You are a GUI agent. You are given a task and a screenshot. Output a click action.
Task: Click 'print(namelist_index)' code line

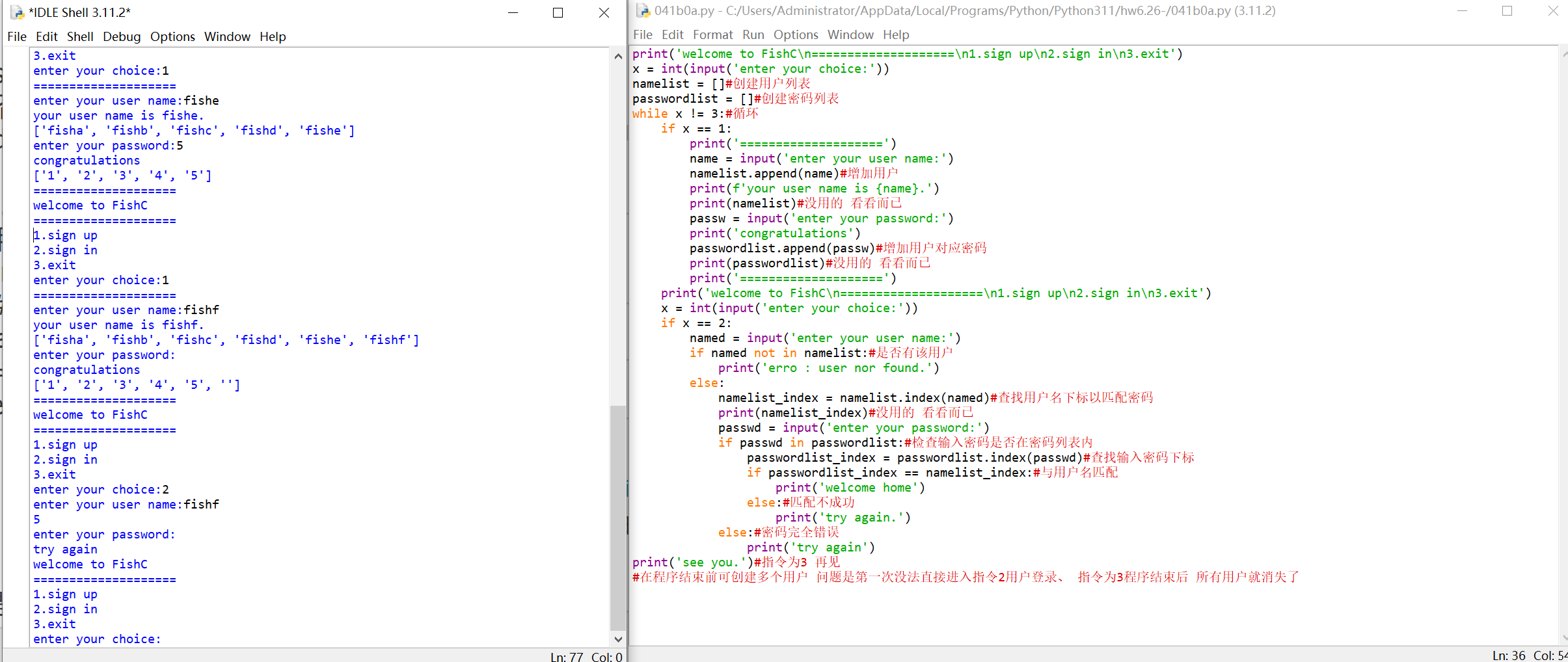point(846,413)
